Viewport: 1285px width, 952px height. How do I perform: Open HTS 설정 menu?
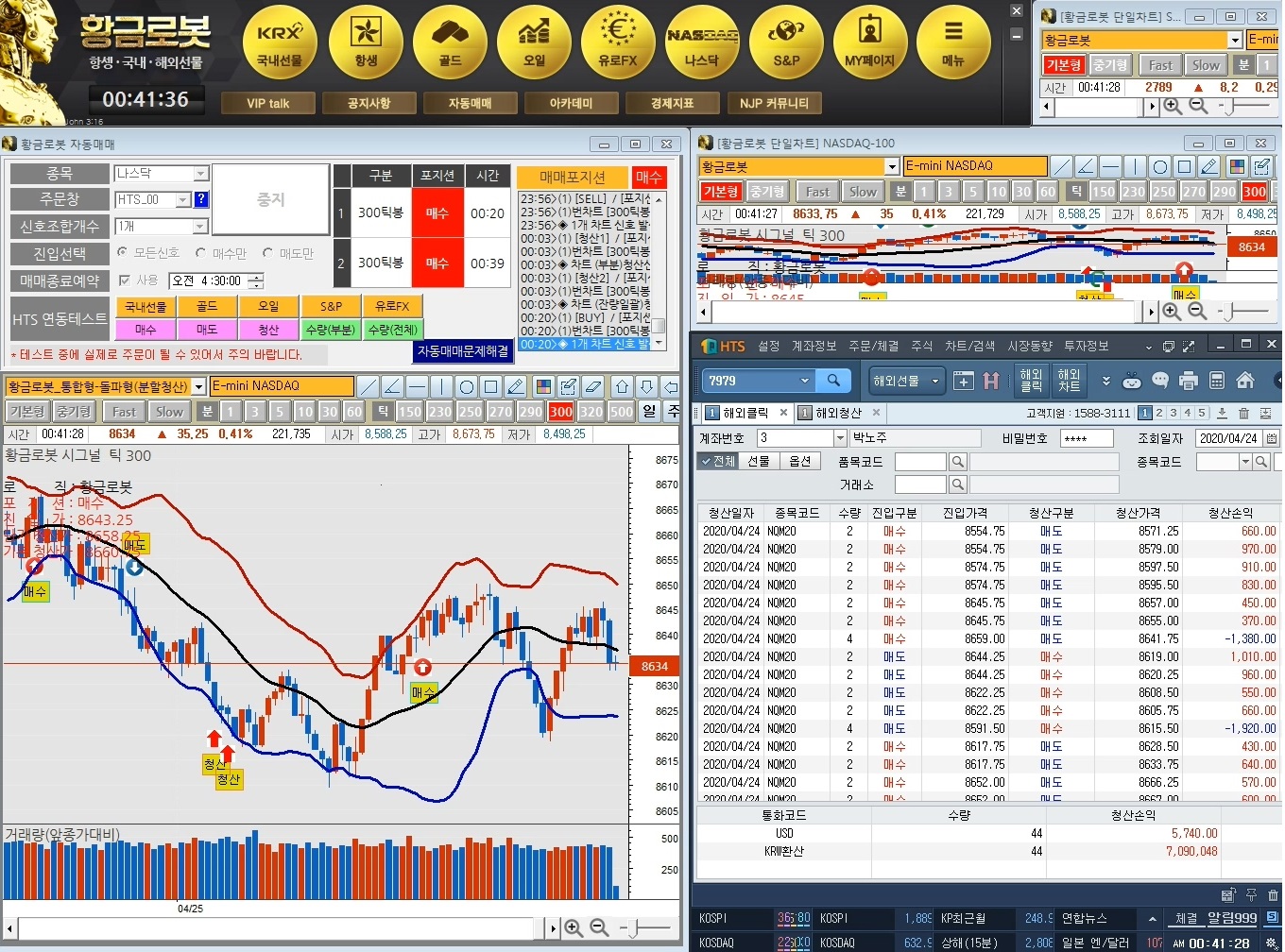(x=768, y=347)
